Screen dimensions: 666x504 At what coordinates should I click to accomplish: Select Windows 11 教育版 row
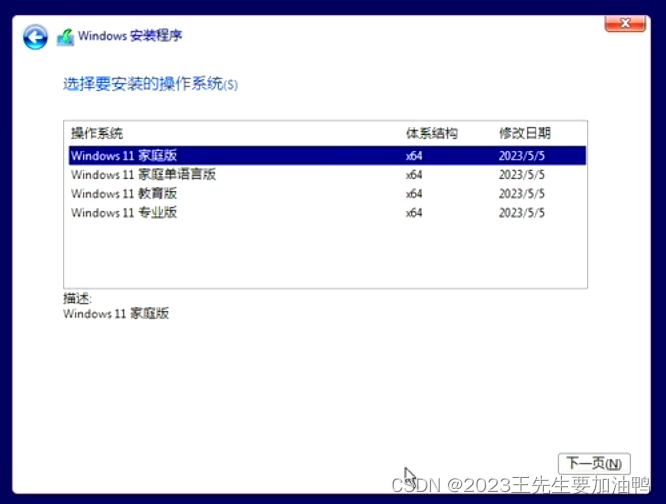(327, 194)
